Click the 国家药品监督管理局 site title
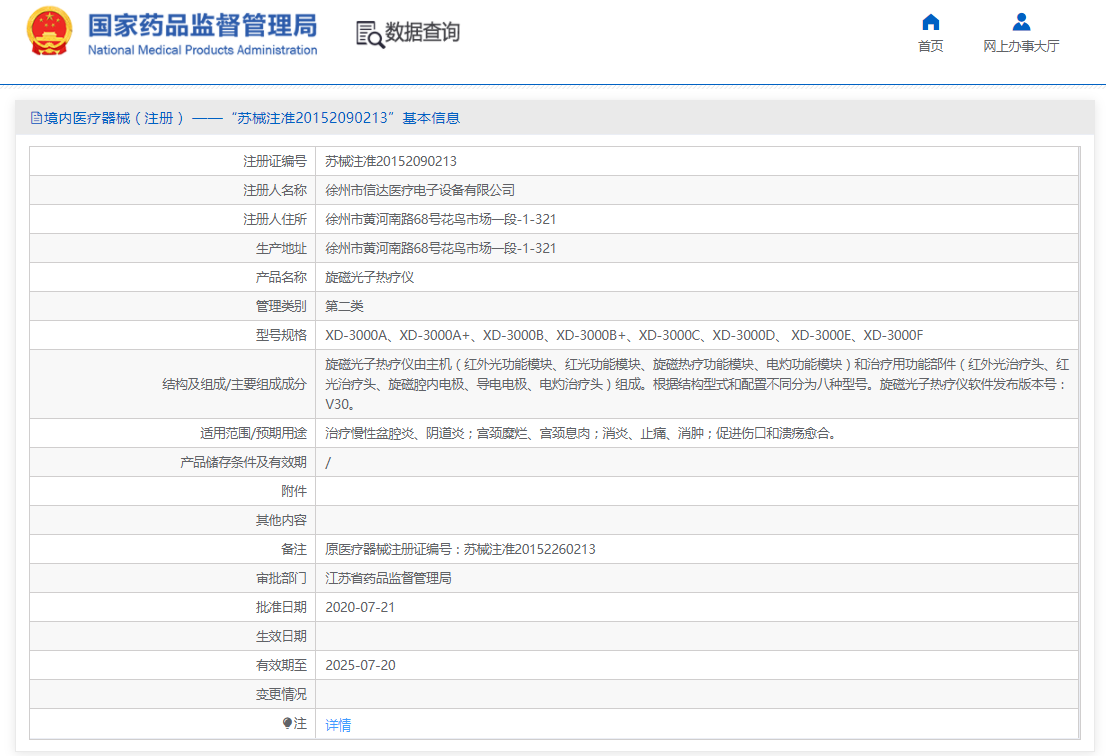Viewport: 1106px width, 756px height. [202, 25]
